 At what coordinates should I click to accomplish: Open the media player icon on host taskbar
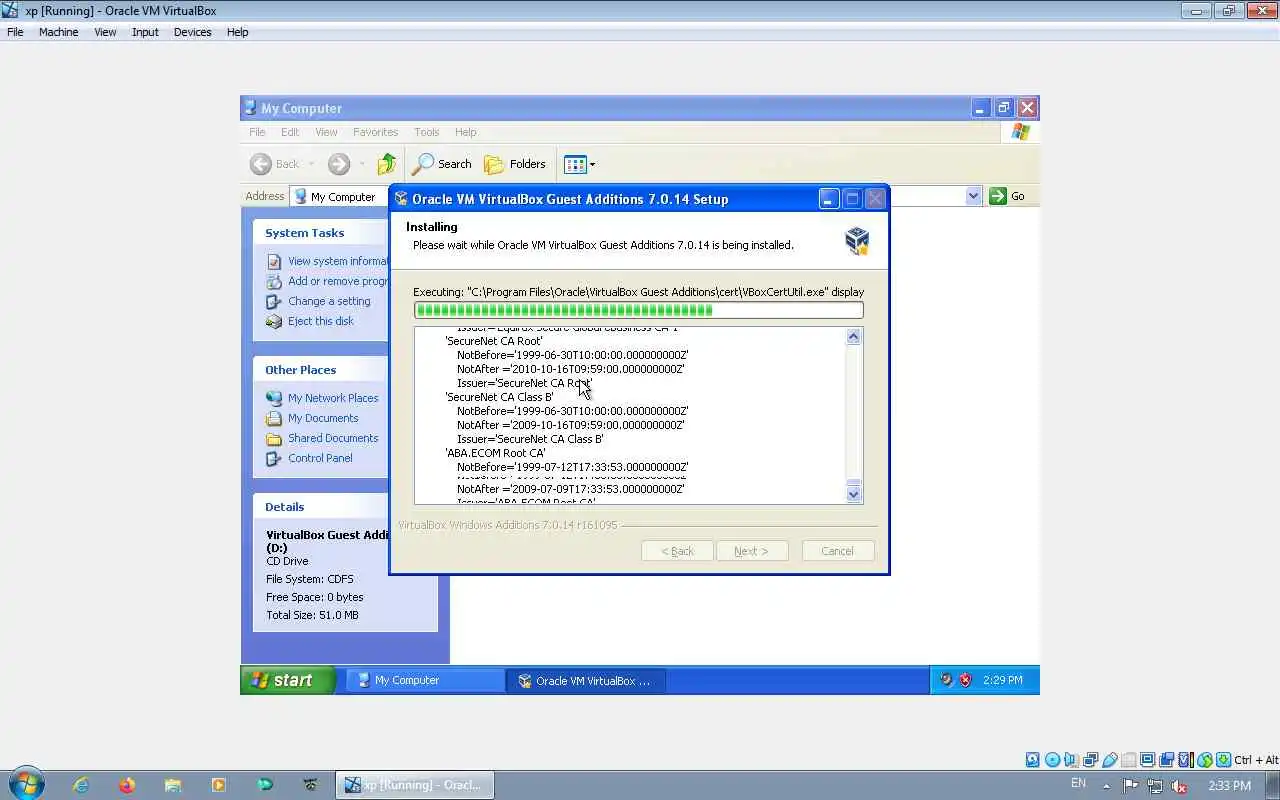coord(218,785)
